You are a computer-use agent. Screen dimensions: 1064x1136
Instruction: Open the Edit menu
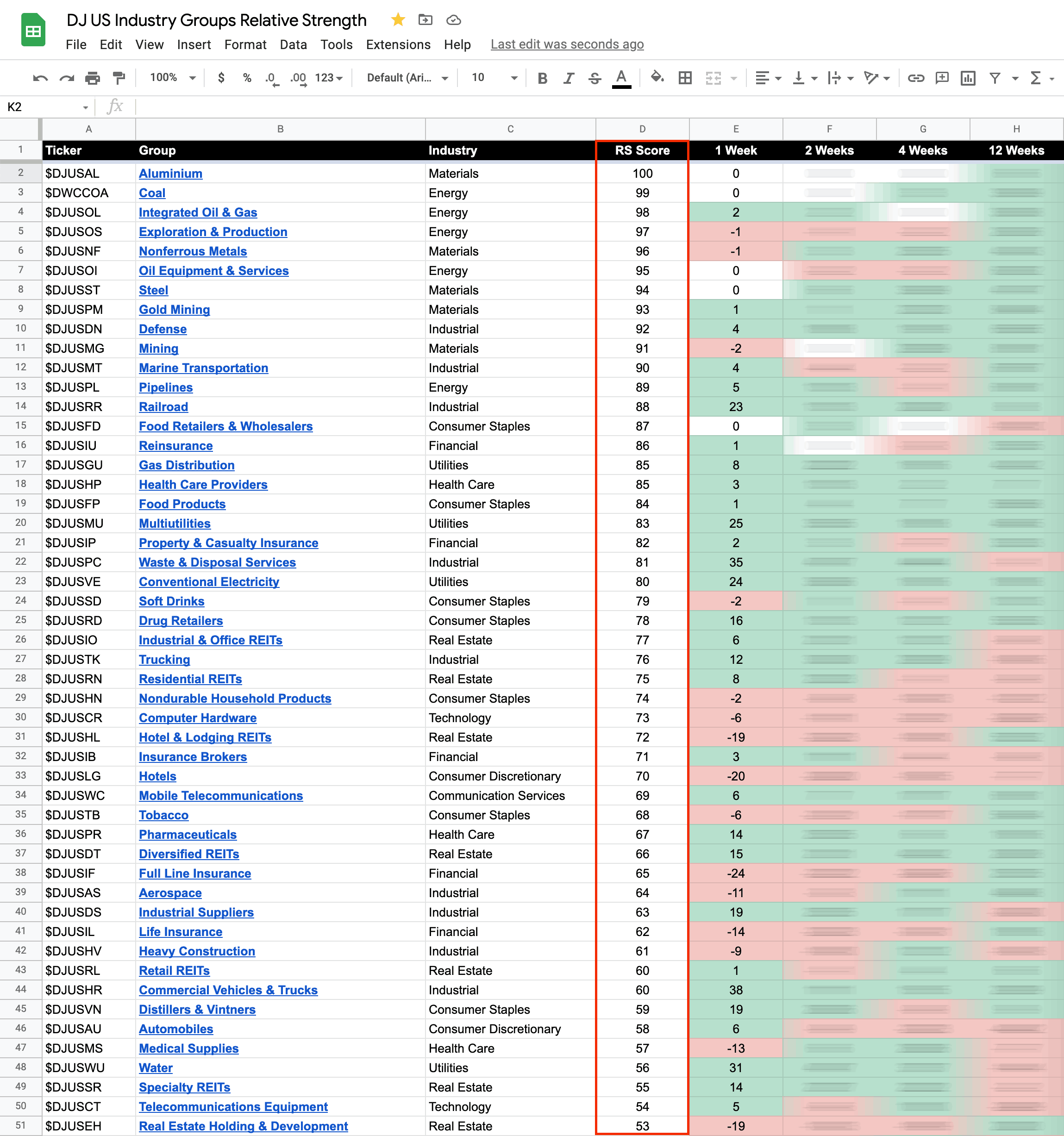tap(111, 44)
